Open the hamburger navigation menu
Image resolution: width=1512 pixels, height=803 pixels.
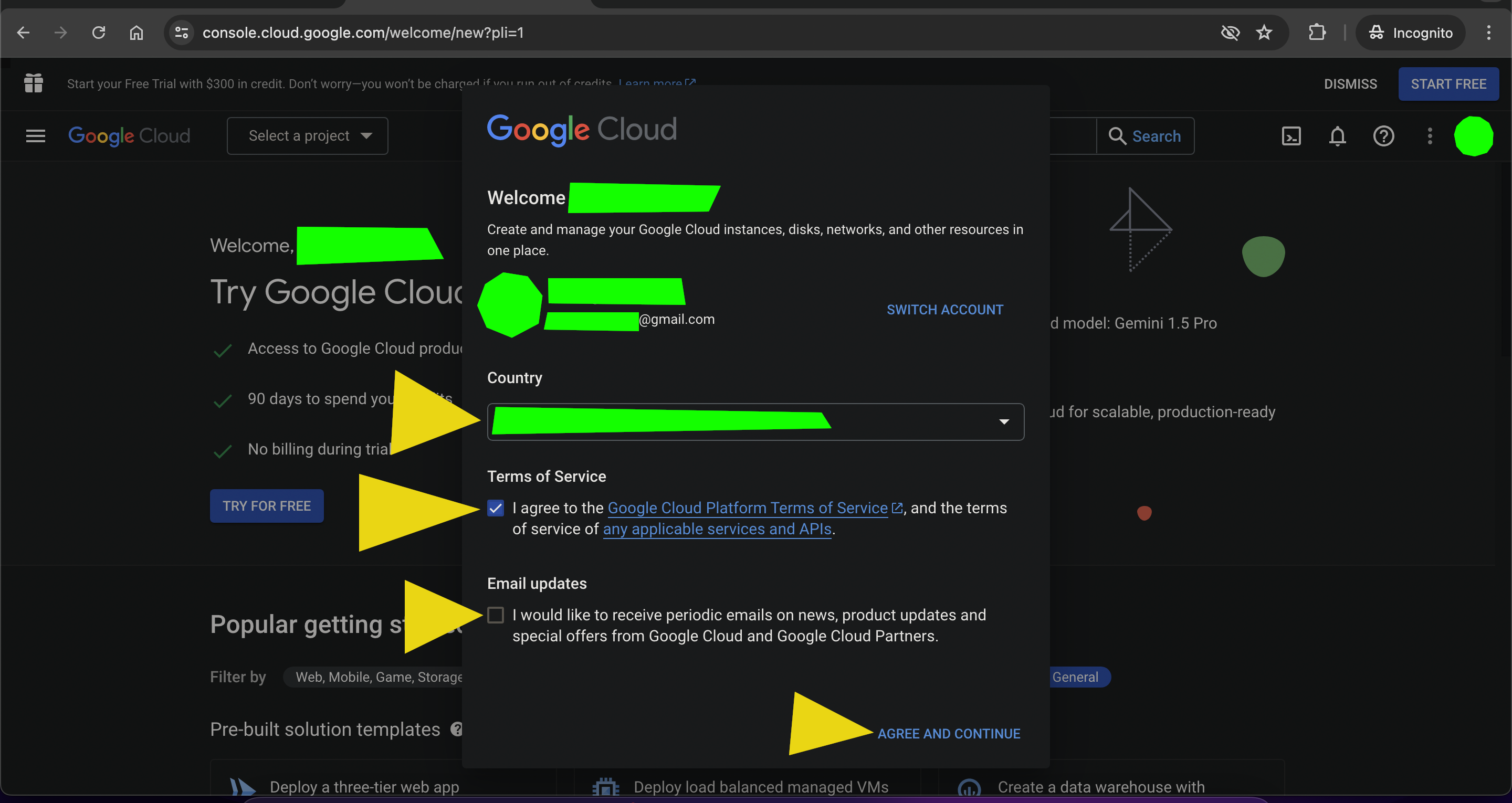click(x=35, y=136)
